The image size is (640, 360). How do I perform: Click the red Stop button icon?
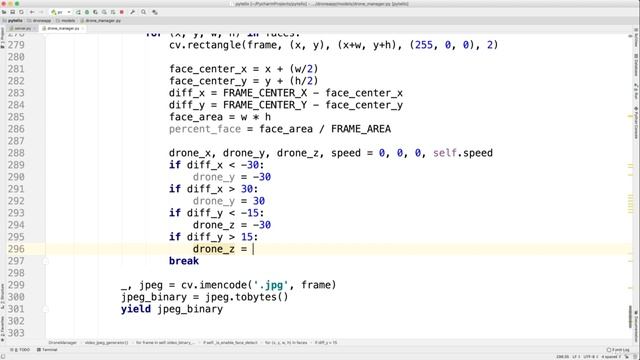[122, 12]
